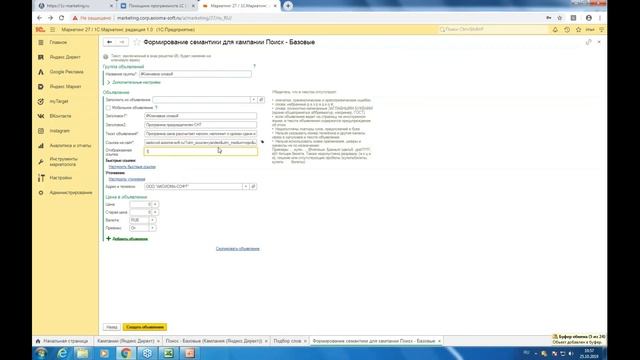Add form to favorites with star icon

[137, 42]
